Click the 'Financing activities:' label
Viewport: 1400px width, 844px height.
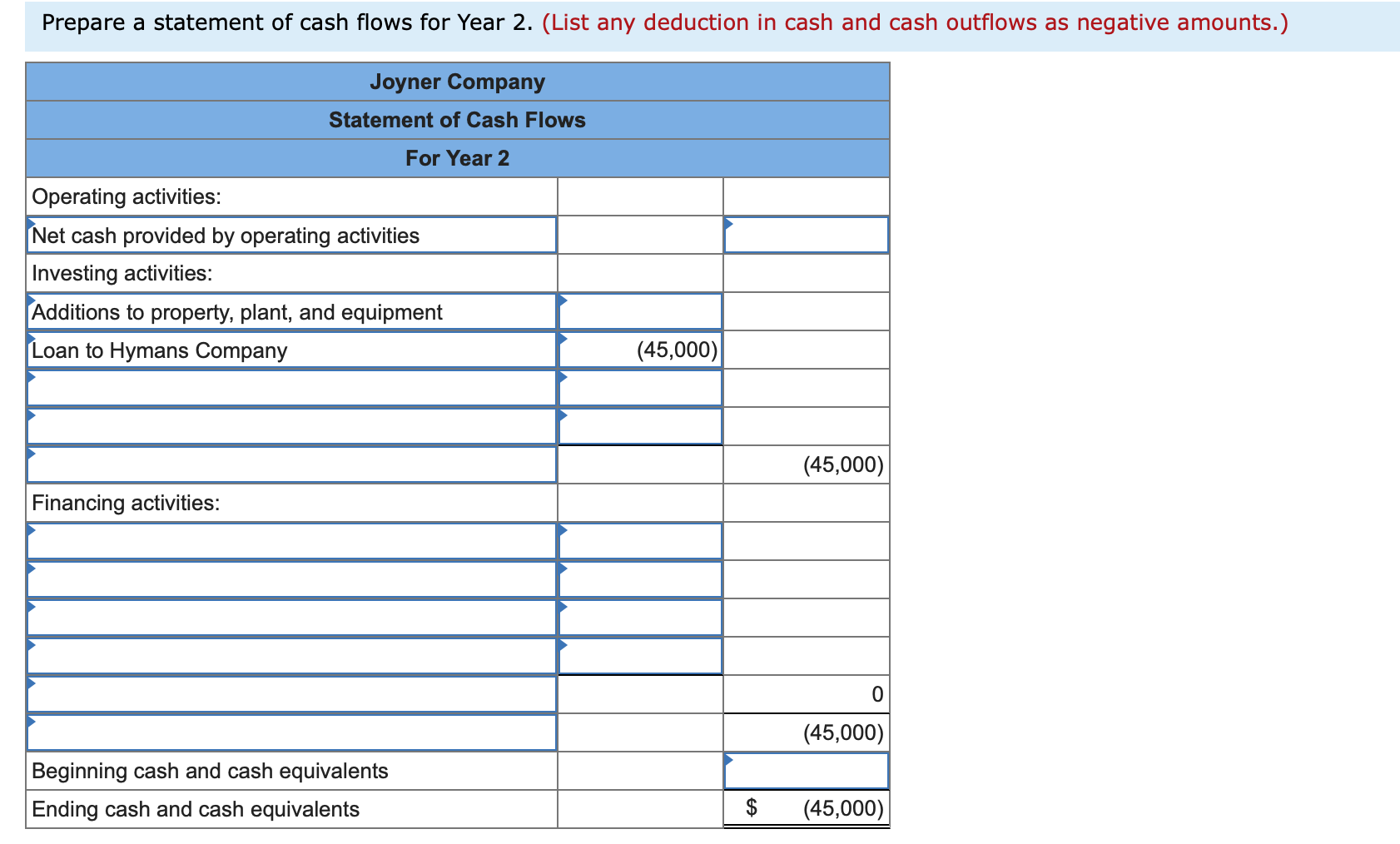126,503
